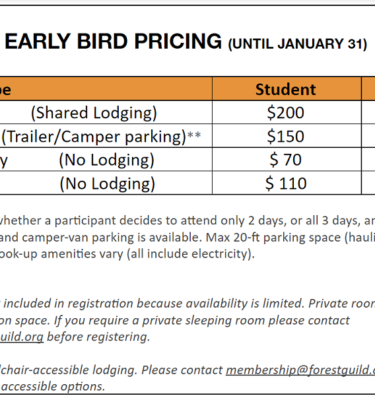Select the $ 70 price cell
375x400 pixels.
click(x=286, y=160)
